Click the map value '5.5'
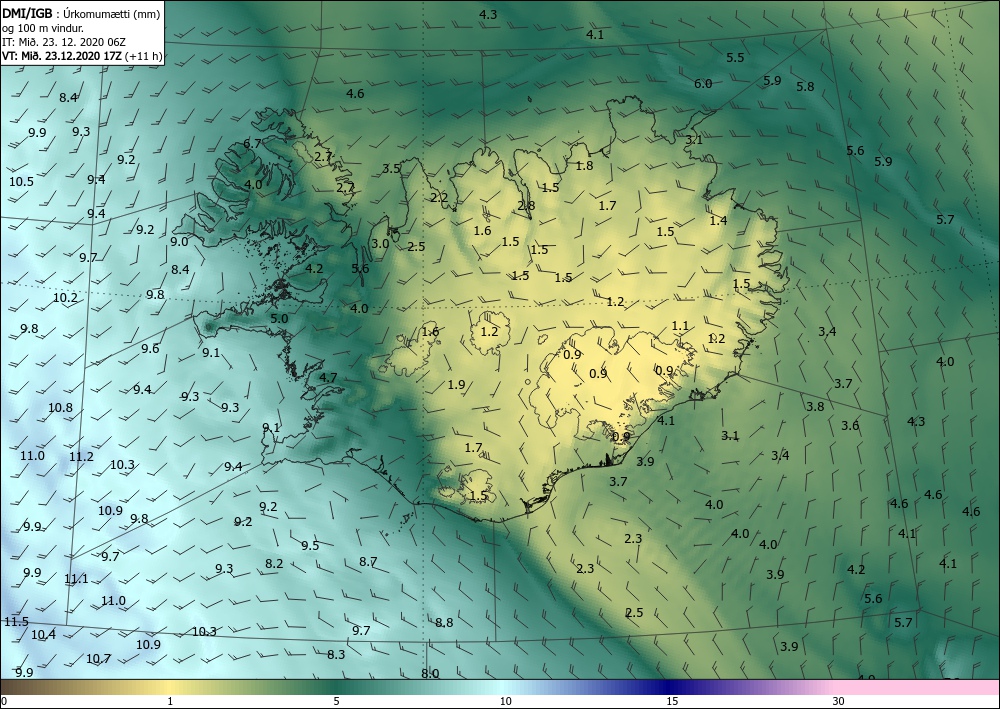Viewport: 1000px width, 709px height. [x=735, y=57]
